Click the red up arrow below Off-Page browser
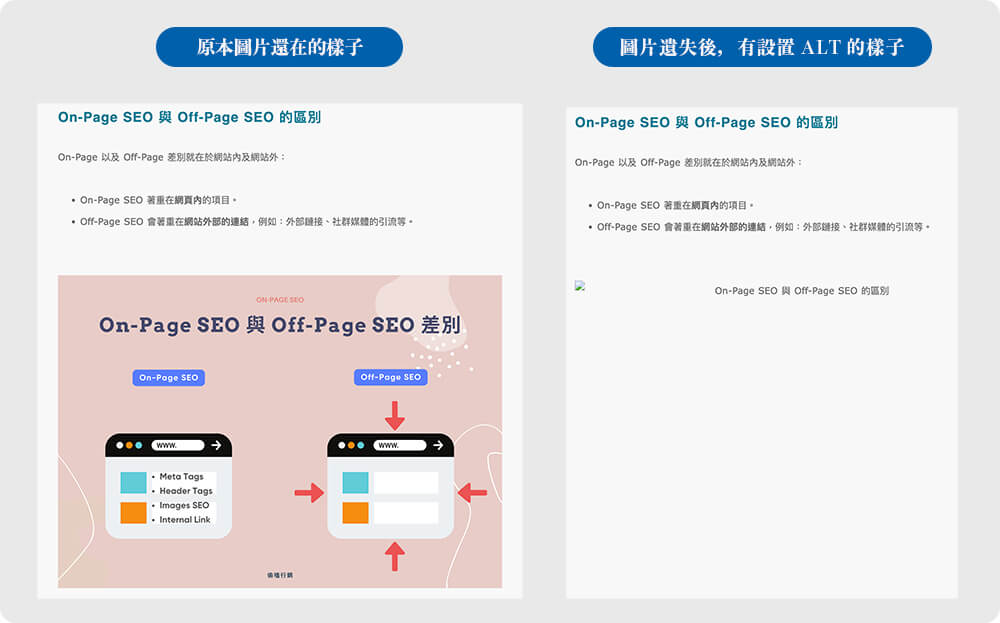This screenshot has width=1000, height=623. [x=395, y=556]
